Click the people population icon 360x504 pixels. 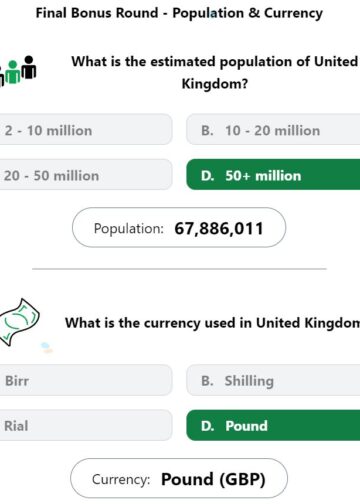[x=18, y=71]
